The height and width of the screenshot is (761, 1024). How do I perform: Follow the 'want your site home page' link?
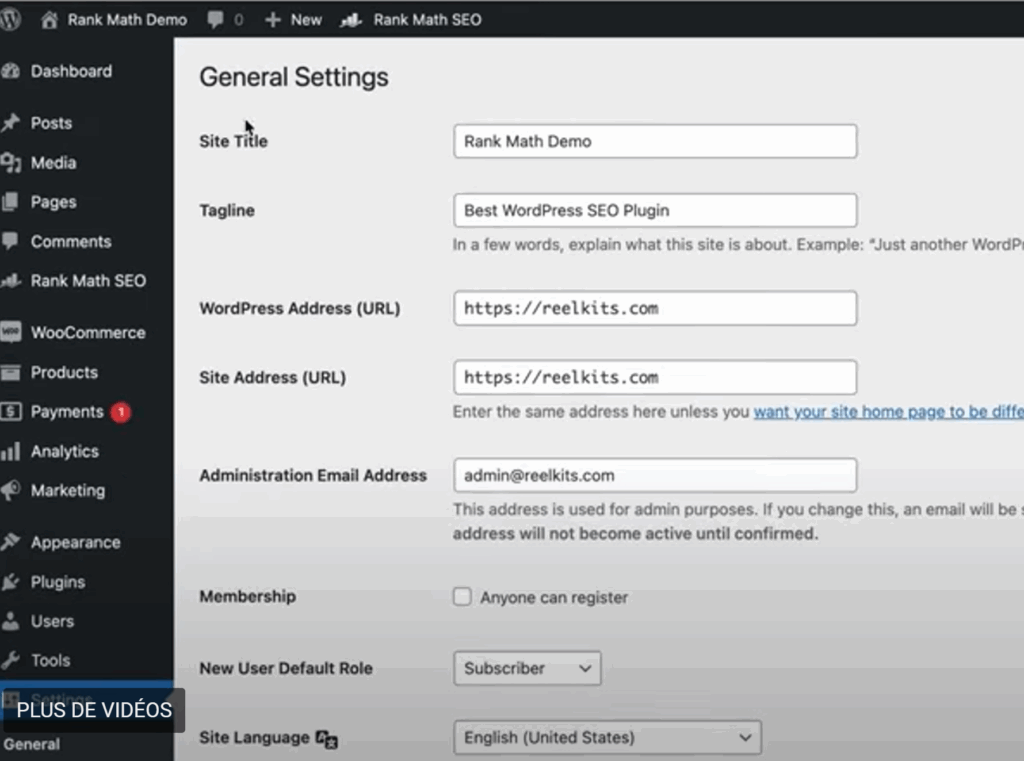click(x=888, y=412)
